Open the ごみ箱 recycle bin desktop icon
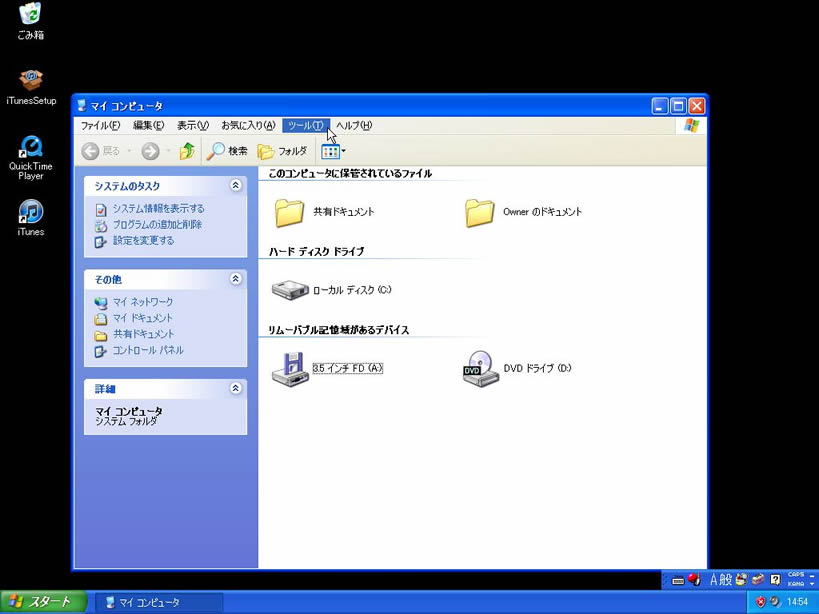Screen dimensions: 819x614 point(30,22)
